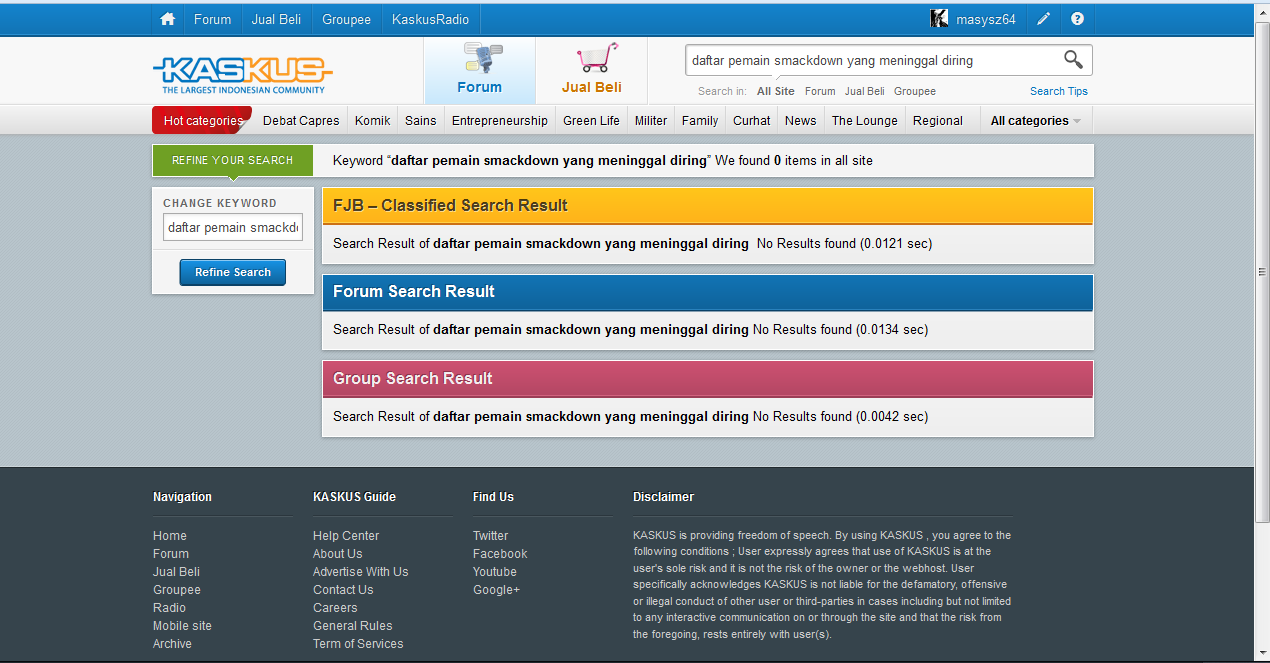Click the scrollbar up arrow
Viewport: 1270px width, 663px height.
pos(1262,11)
